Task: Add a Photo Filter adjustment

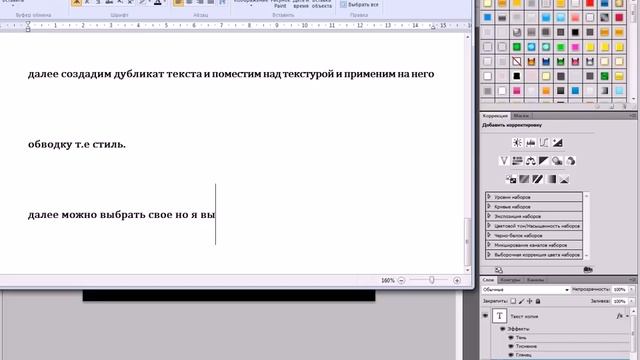Action: [x=557, y=161]
